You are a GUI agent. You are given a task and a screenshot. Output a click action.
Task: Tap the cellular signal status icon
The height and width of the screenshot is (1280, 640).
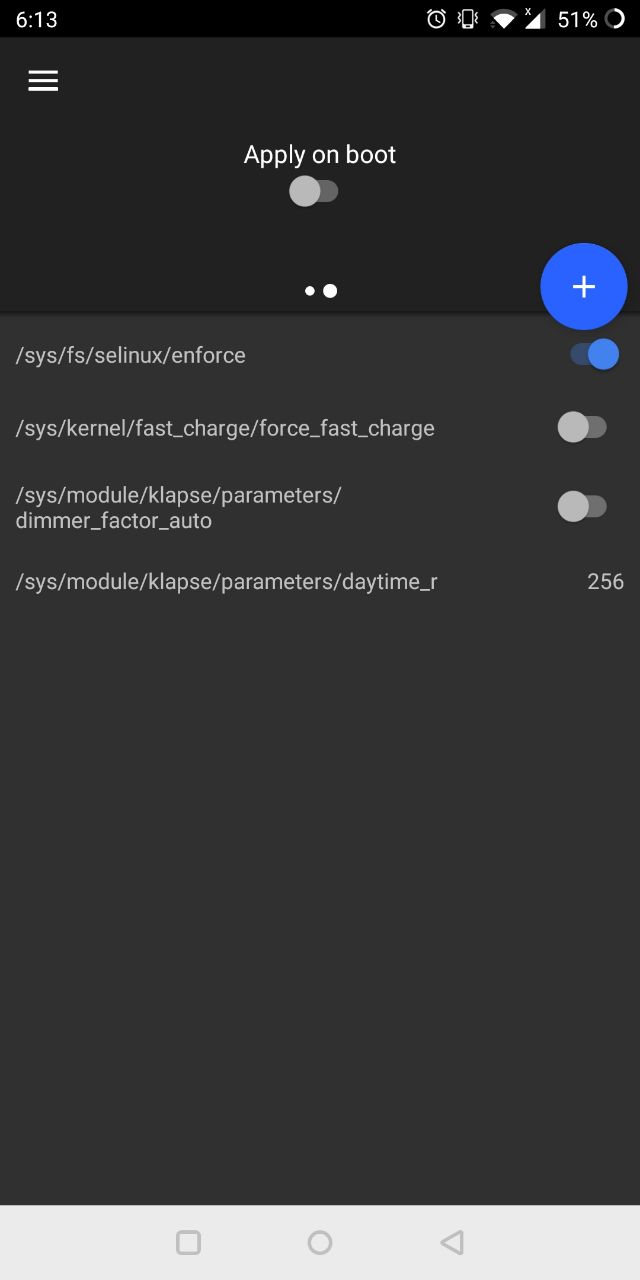coord(535,19)
